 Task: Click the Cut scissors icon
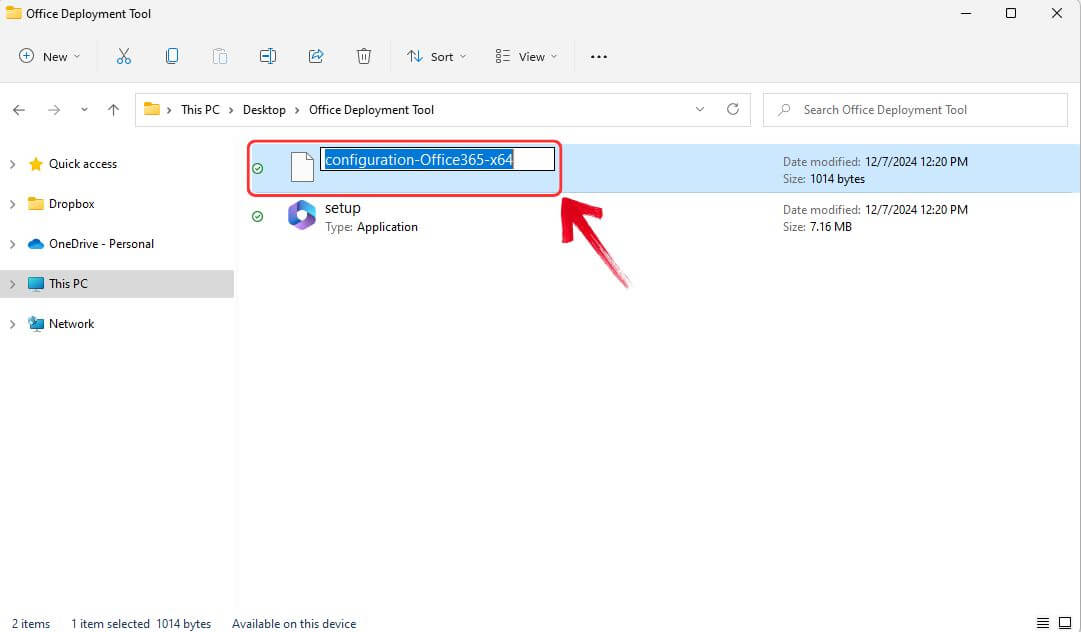click(x=123, y=57)
